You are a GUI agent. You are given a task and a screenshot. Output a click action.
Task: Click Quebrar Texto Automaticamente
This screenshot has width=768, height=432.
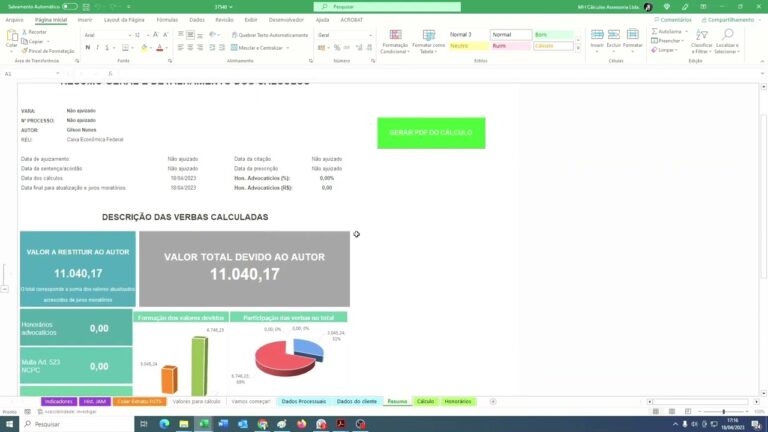pyautogui.click(x=270, y=35)
